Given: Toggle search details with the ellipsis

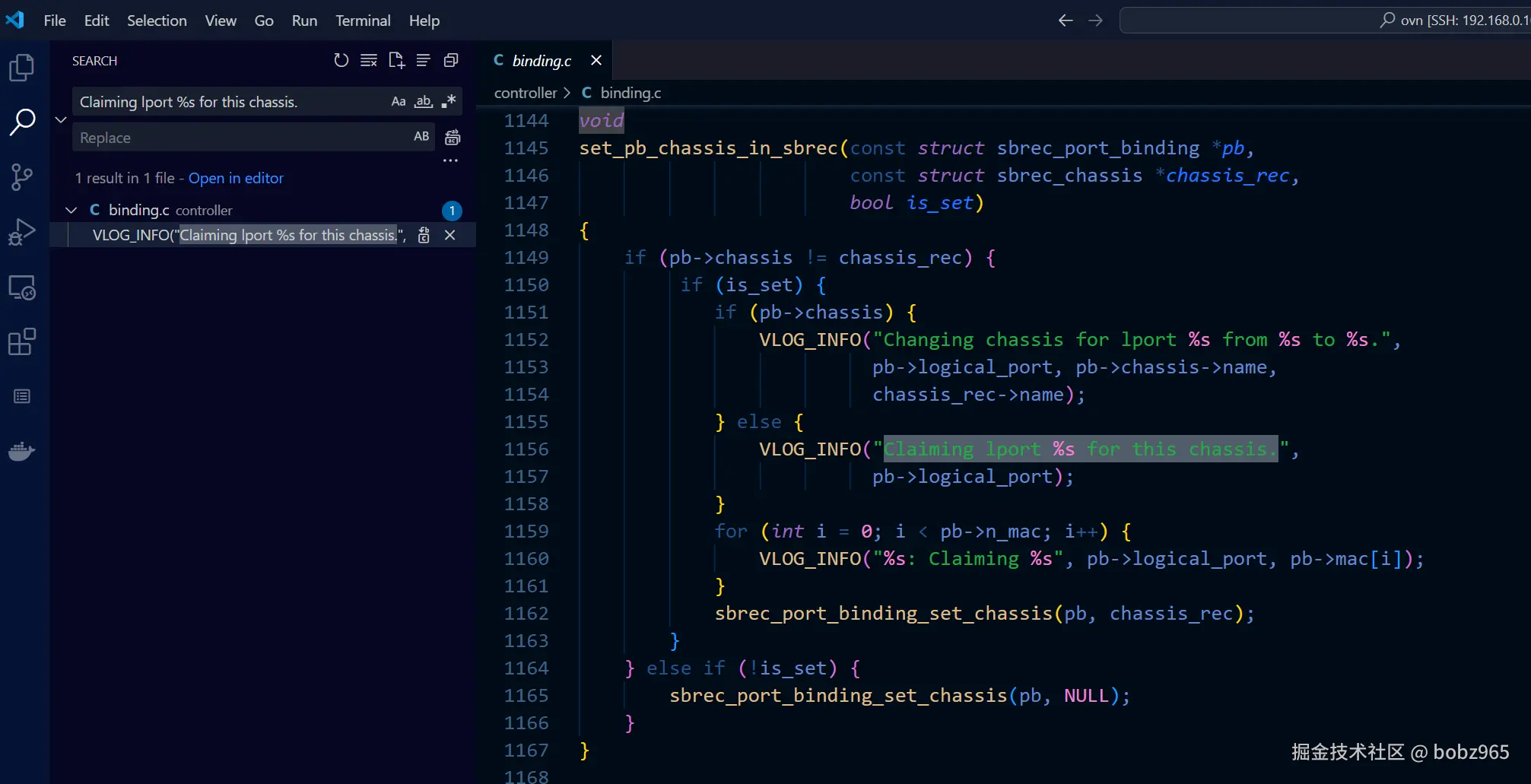Looking at the screenshot, I should [x=450, y=160].
